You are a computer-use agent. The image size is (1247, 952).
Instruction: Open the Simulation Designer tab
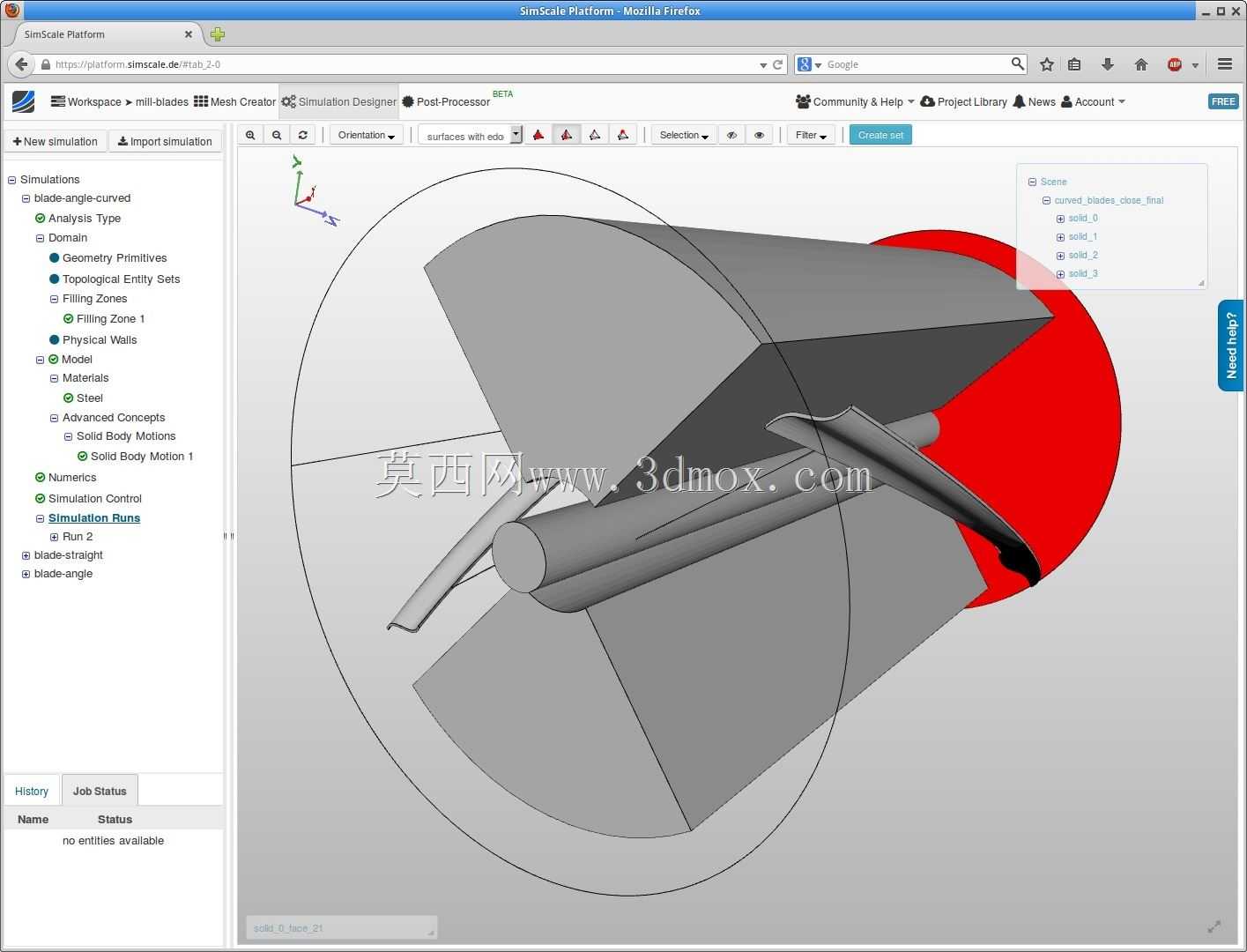[x=339, y=101]
